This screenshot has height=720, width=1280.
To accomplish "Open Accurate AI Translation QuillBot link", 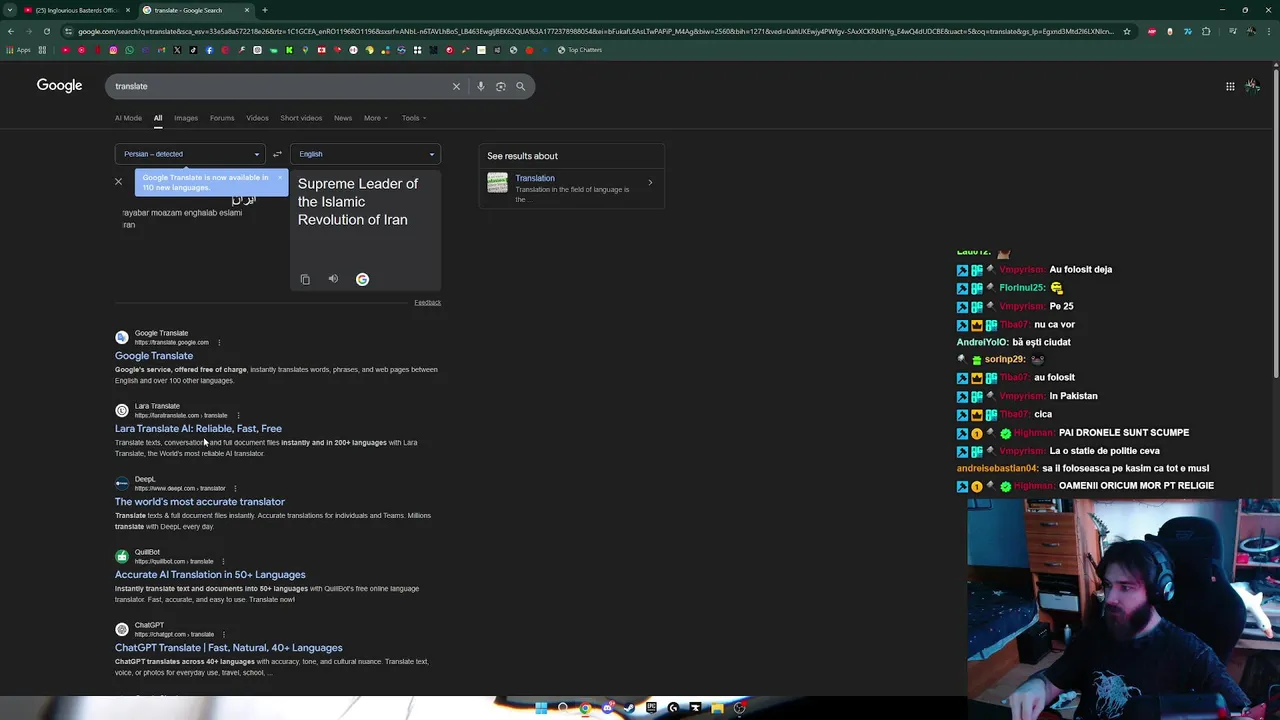I will point(210,575).
